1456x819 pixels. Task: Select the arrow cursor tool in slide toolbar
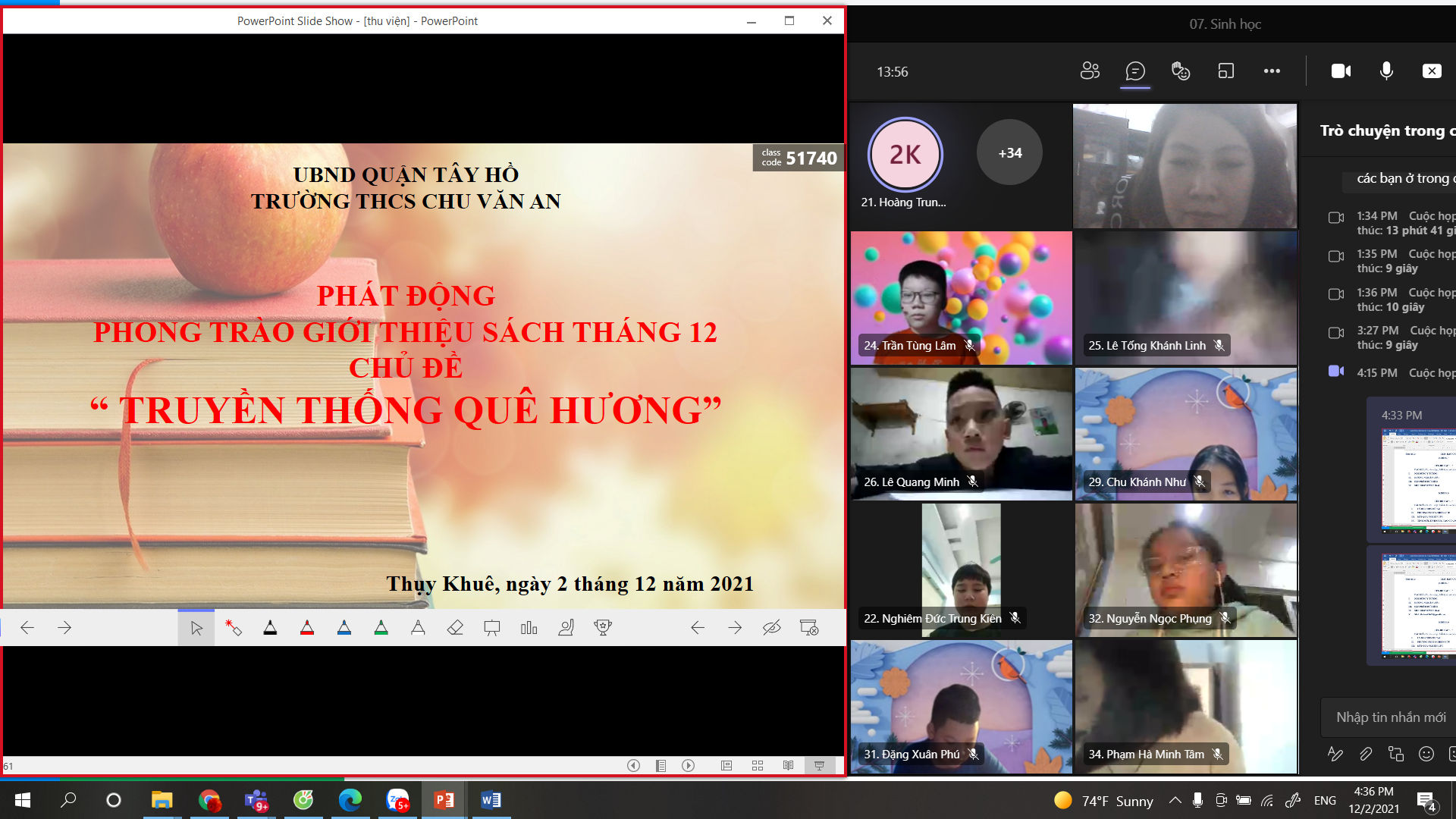(x=196, y=628)
